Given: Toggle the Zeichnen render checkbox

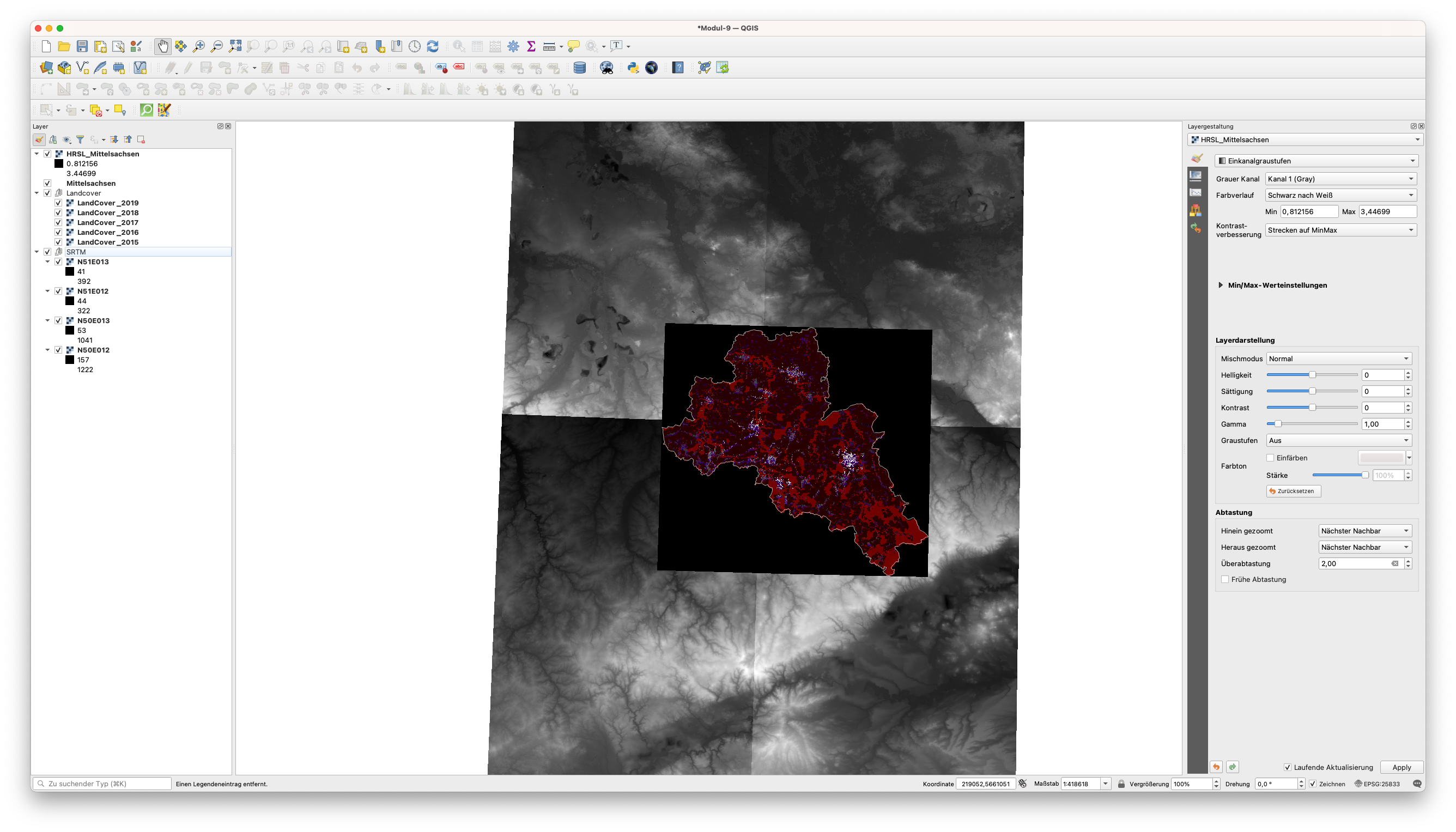Looking at the screenshot, I should click(x=1313, y=784).
